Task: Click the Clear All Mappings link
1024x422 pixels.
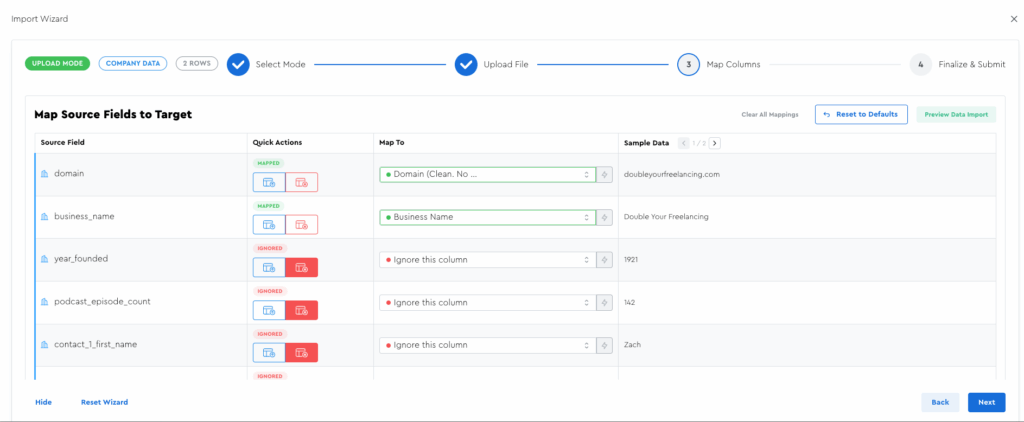Action: tap(769, 115)
